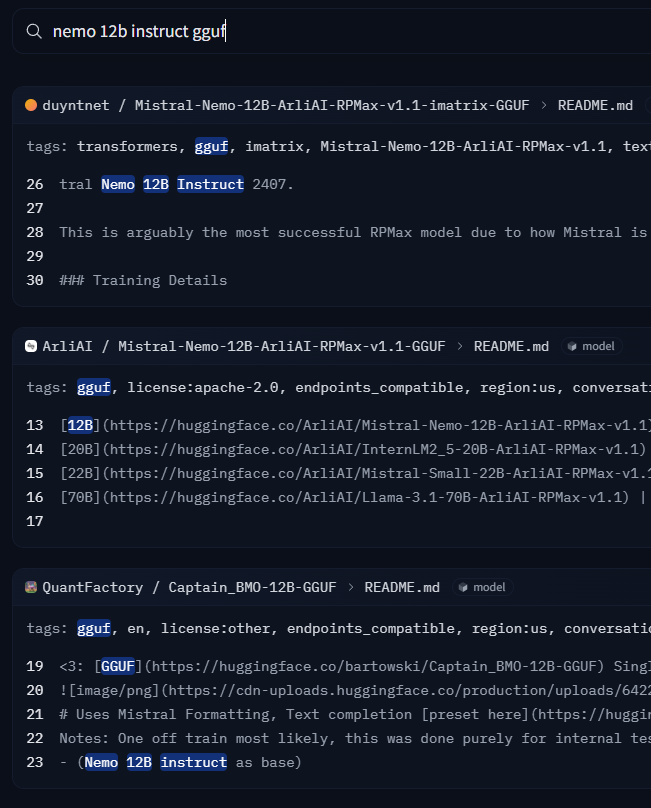Click line 30 "### Training Details"
651x808 pixels.
point(143,280)
